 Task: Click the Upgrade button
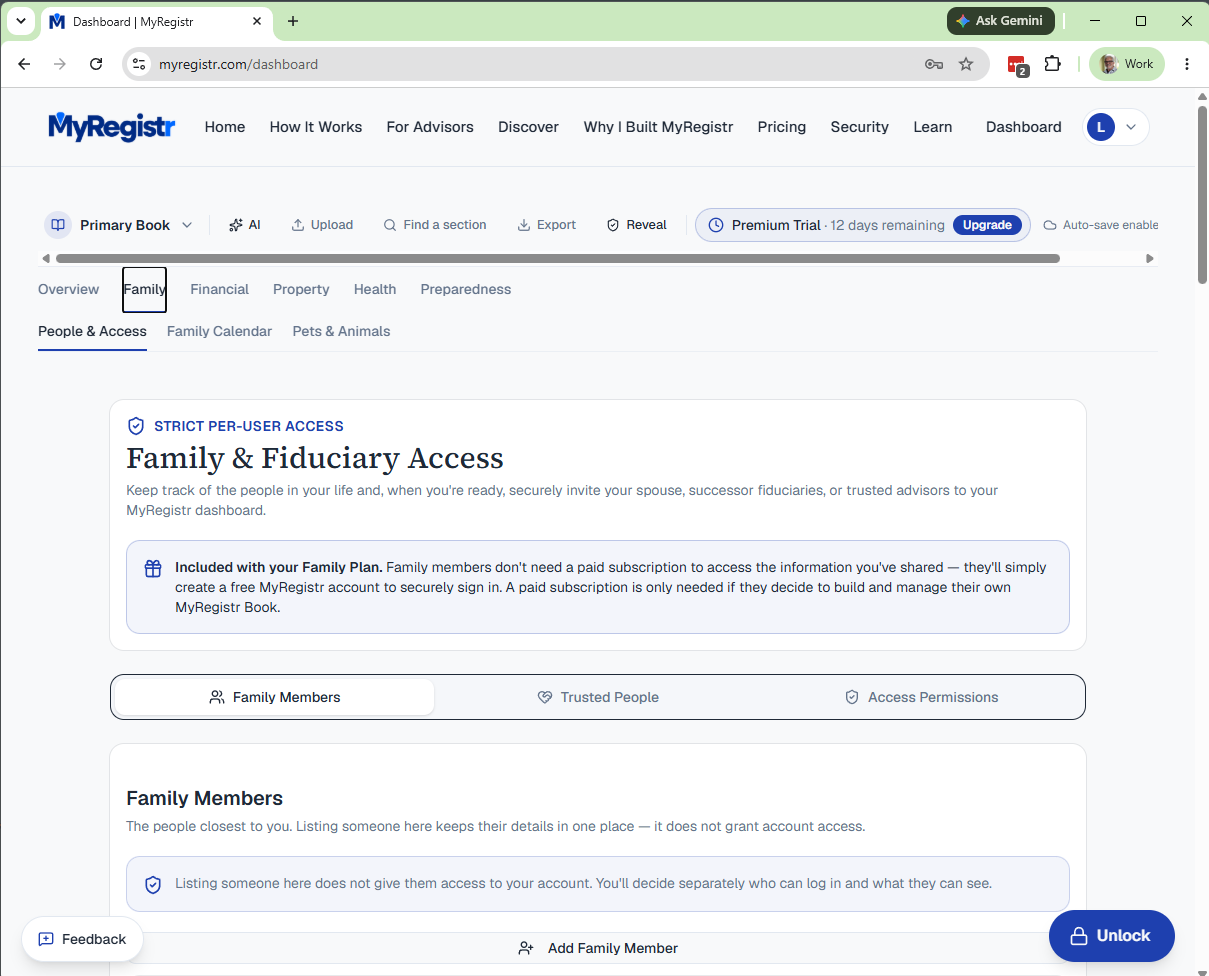tap(987, 225)
